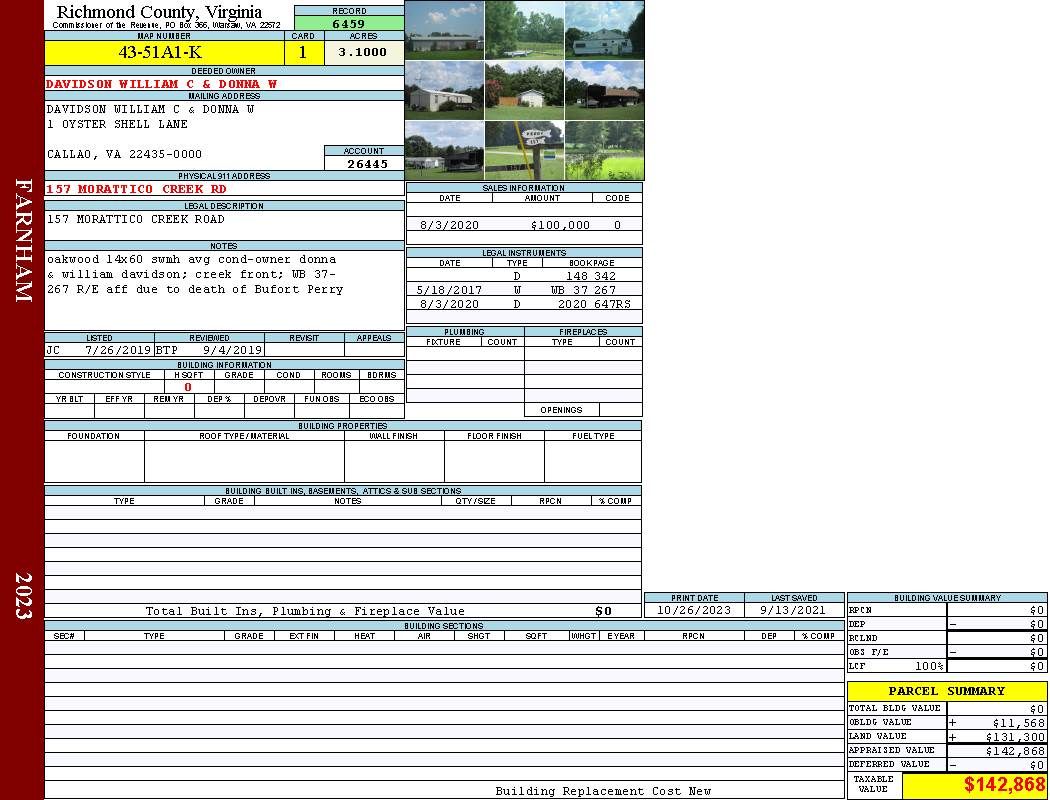
Task: Click the green record number 6459 field
Action: 348,23
